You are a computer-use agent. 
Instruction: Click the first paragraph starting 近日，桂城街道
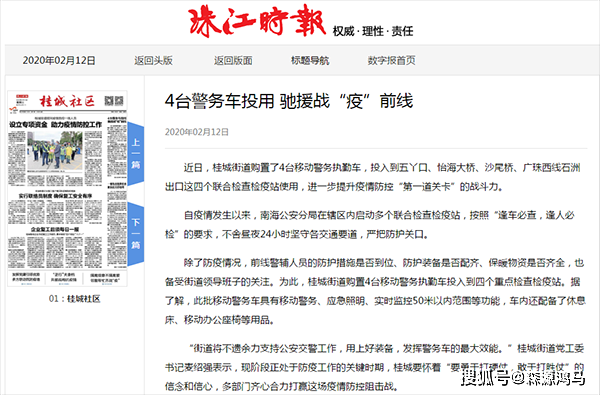pos(373,177)
